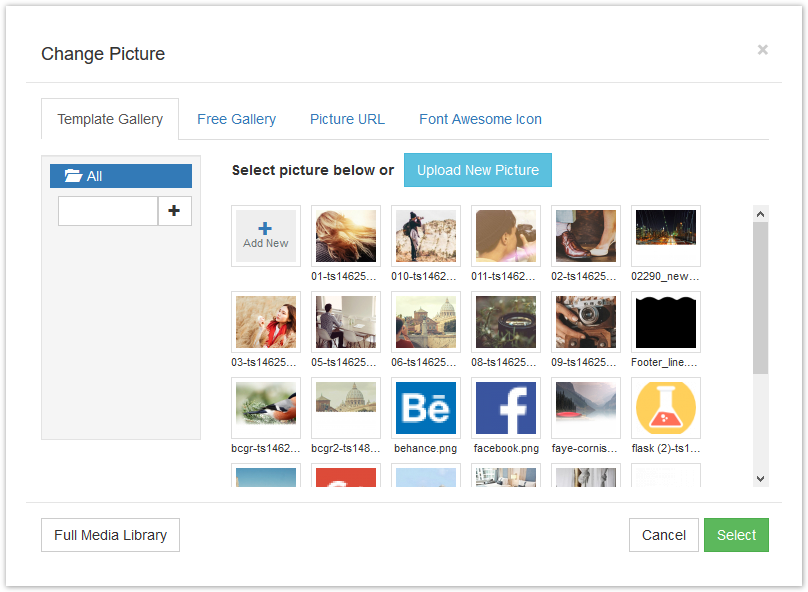Click the scrollbar down arrow

pyautogui.click(x=761, y=478)
